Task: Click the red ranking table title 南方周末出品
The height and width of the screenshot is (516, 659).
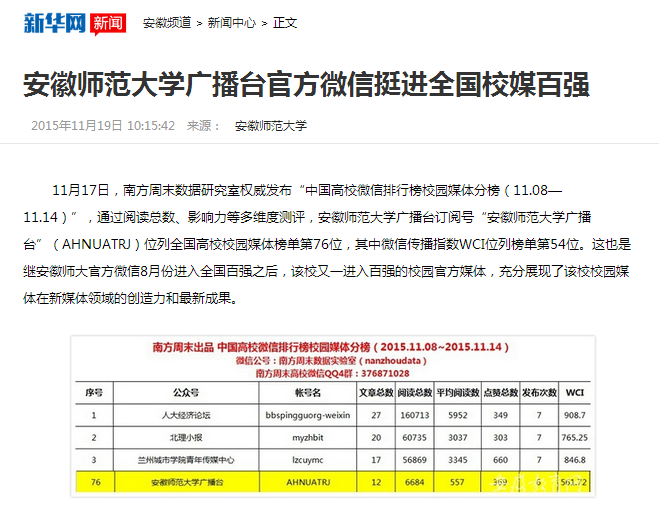Action: tap(332, 345)
